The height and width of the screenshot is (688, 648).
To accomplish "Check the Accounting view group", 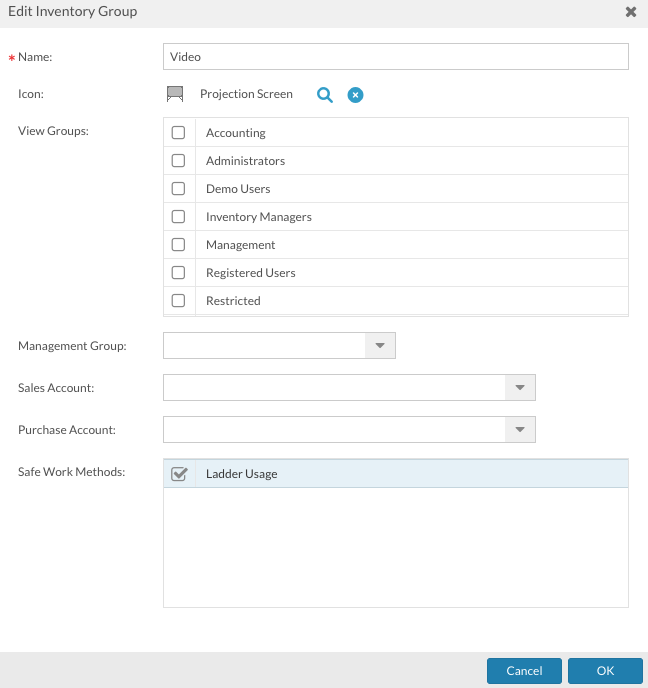I will click(x=179, y=133).
